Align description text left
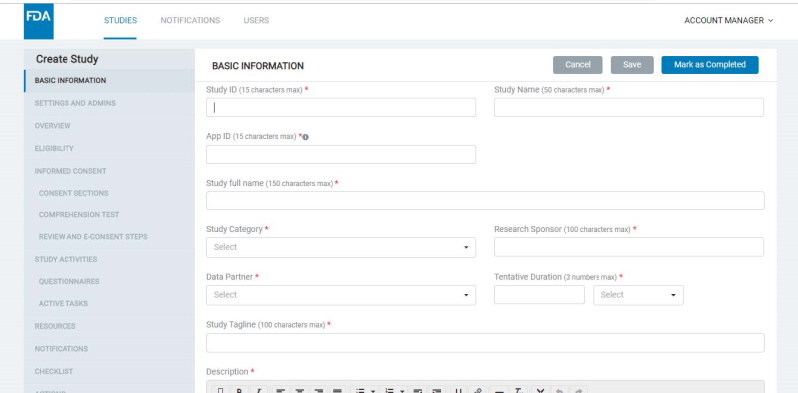The width and height of the screenshot is (798, 393). point(280,390)
